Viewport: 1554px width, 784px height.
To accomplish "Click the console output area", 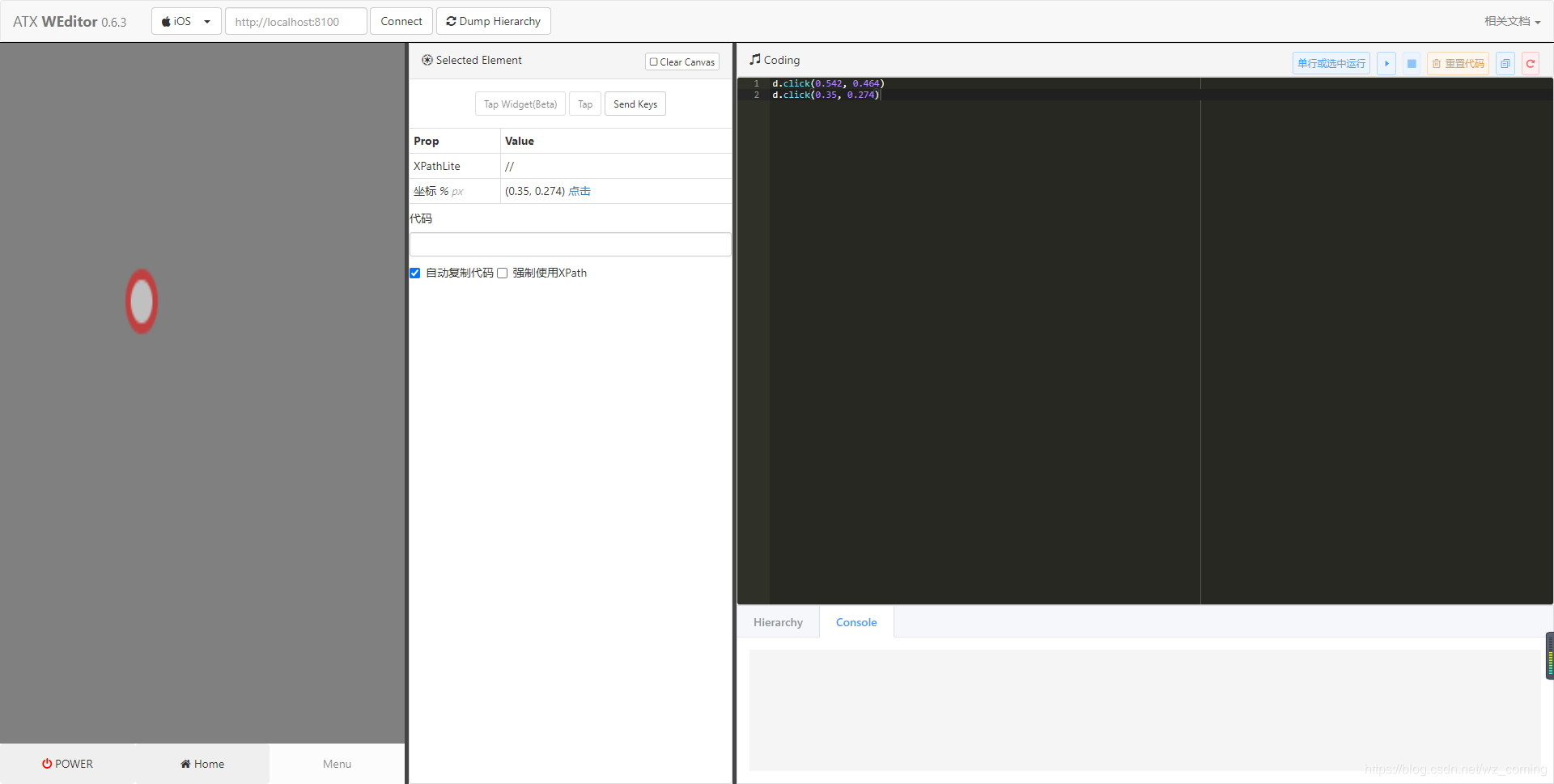I will click(1144, 710).
